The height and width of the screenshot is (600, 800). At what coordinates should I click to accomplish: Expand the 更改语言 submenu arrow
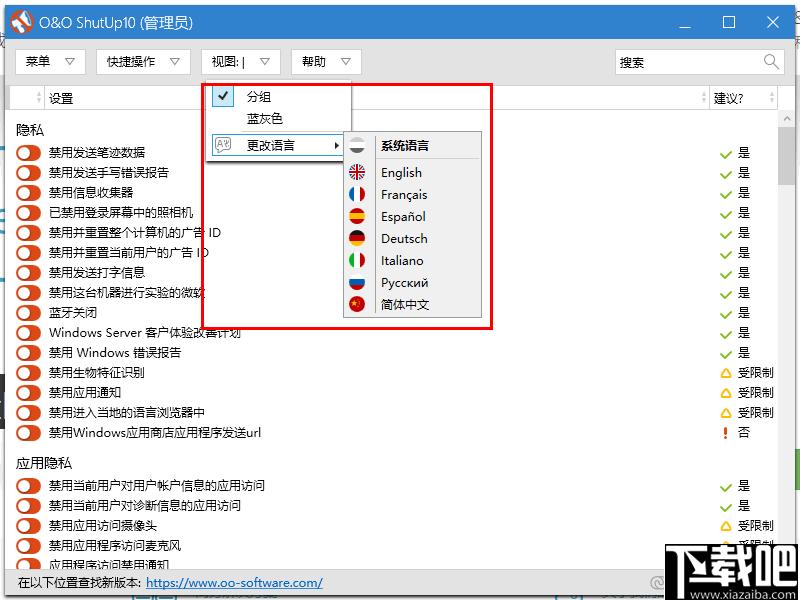(336, 146)
